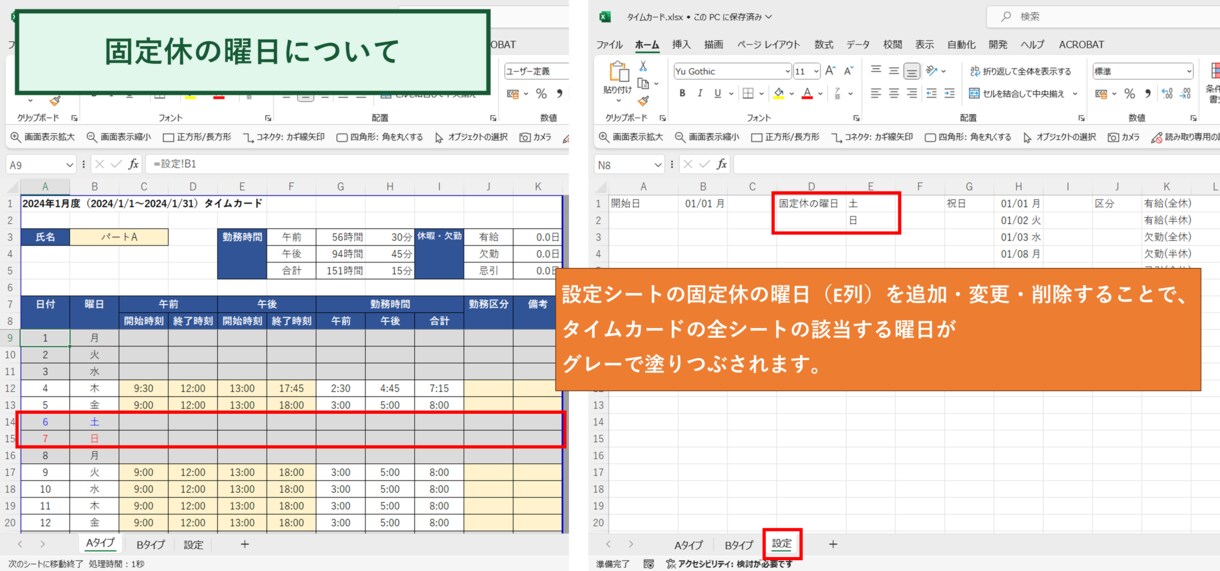Click Center horizontal align icon in right window
The image size is (1220, 571).
tap(894, 93)
